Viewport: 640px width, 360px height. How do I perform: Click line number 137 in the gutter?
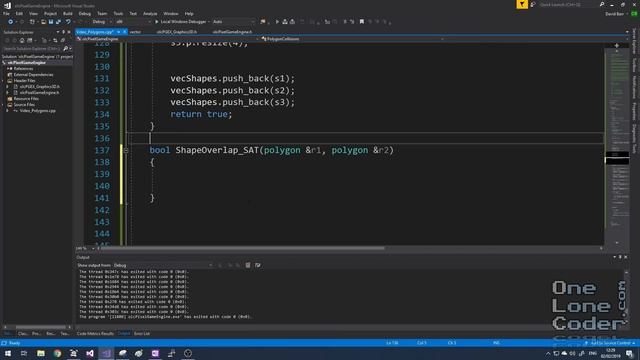tap(102, 150)
